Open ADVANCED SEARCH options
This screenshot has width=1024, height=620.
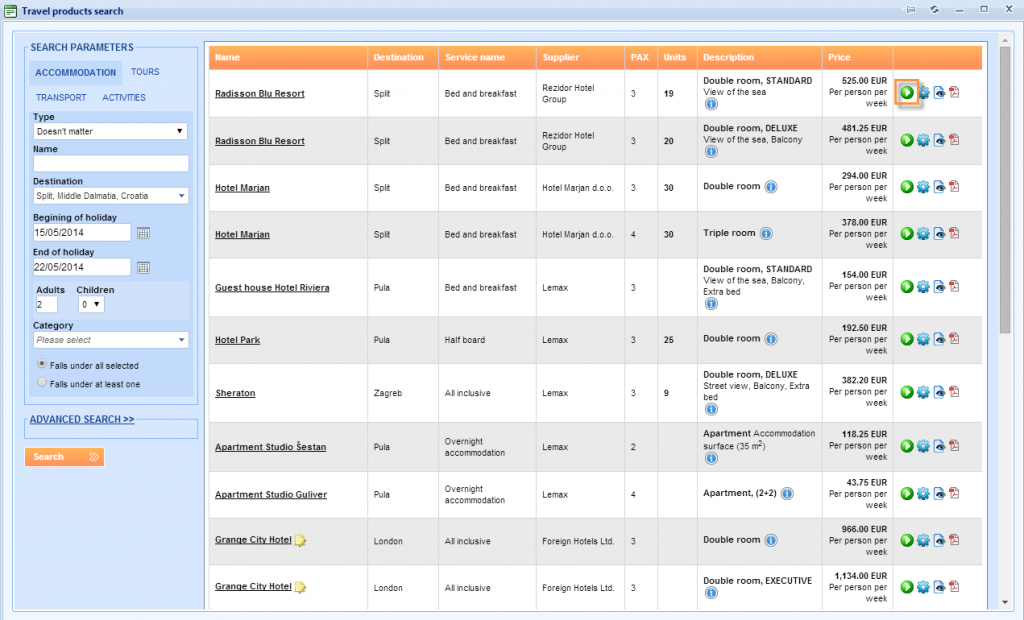pyautogui.click(x=80, y=419)
